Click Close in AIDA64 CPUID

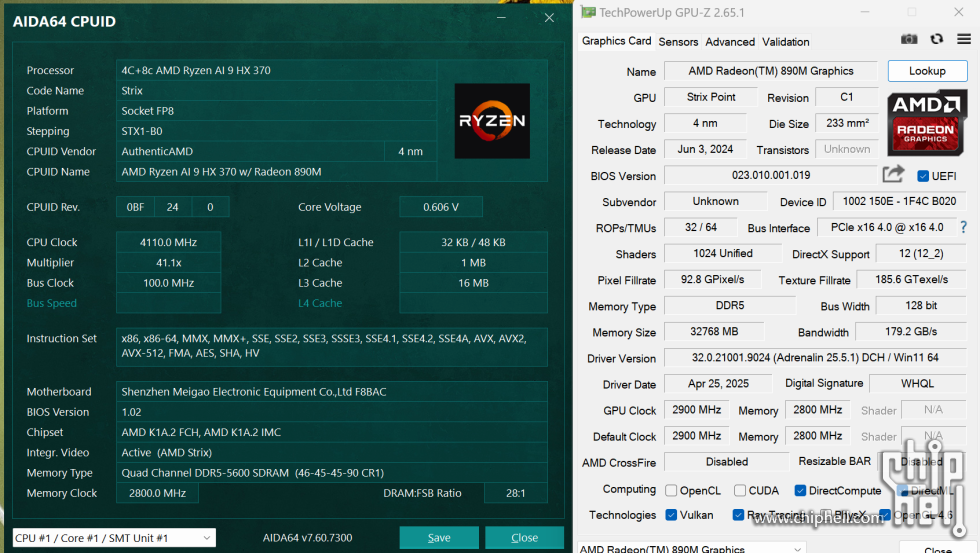click(524, 537)
